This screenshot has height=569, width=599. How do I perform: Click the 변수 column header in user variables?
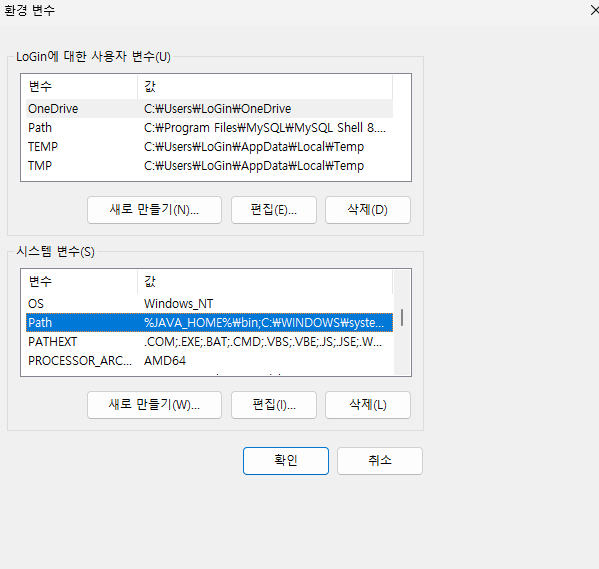pos(82,86)
